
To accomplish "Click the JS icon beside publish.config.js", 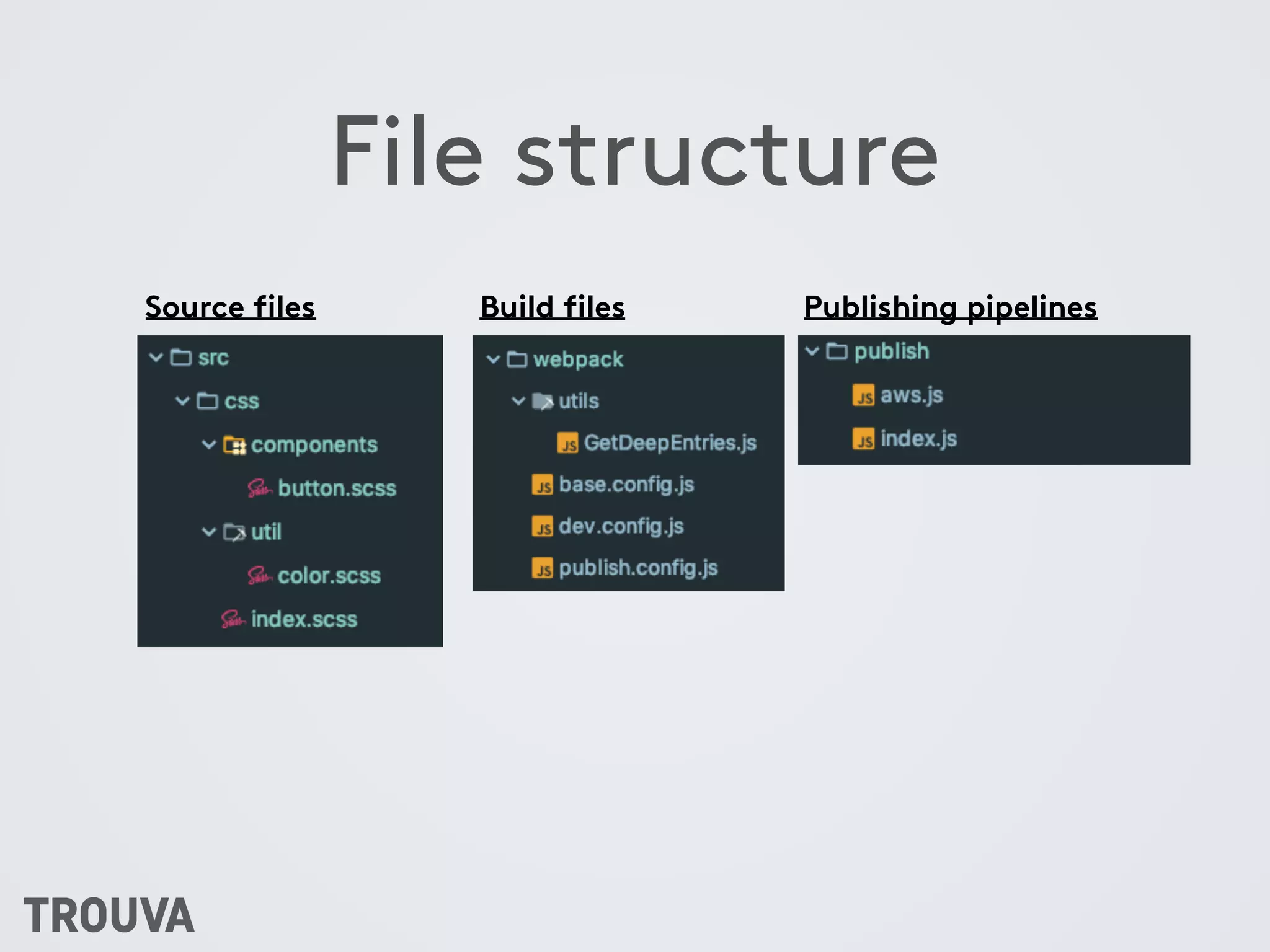I will coord(543,568).
